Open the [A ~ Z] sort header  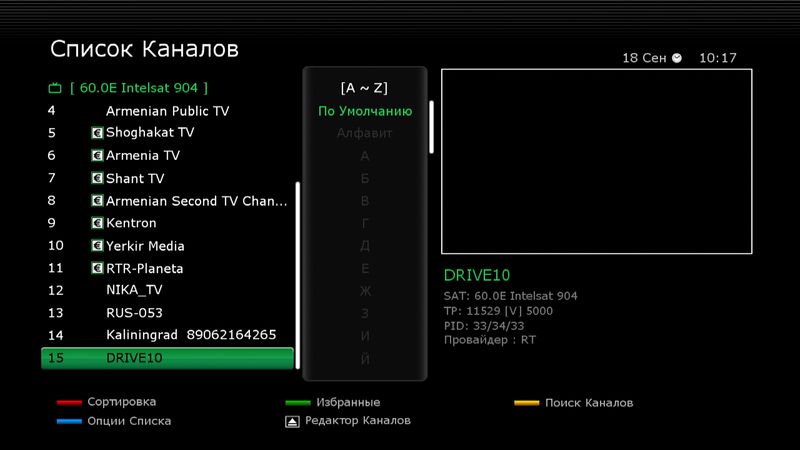tap(364, 88)
